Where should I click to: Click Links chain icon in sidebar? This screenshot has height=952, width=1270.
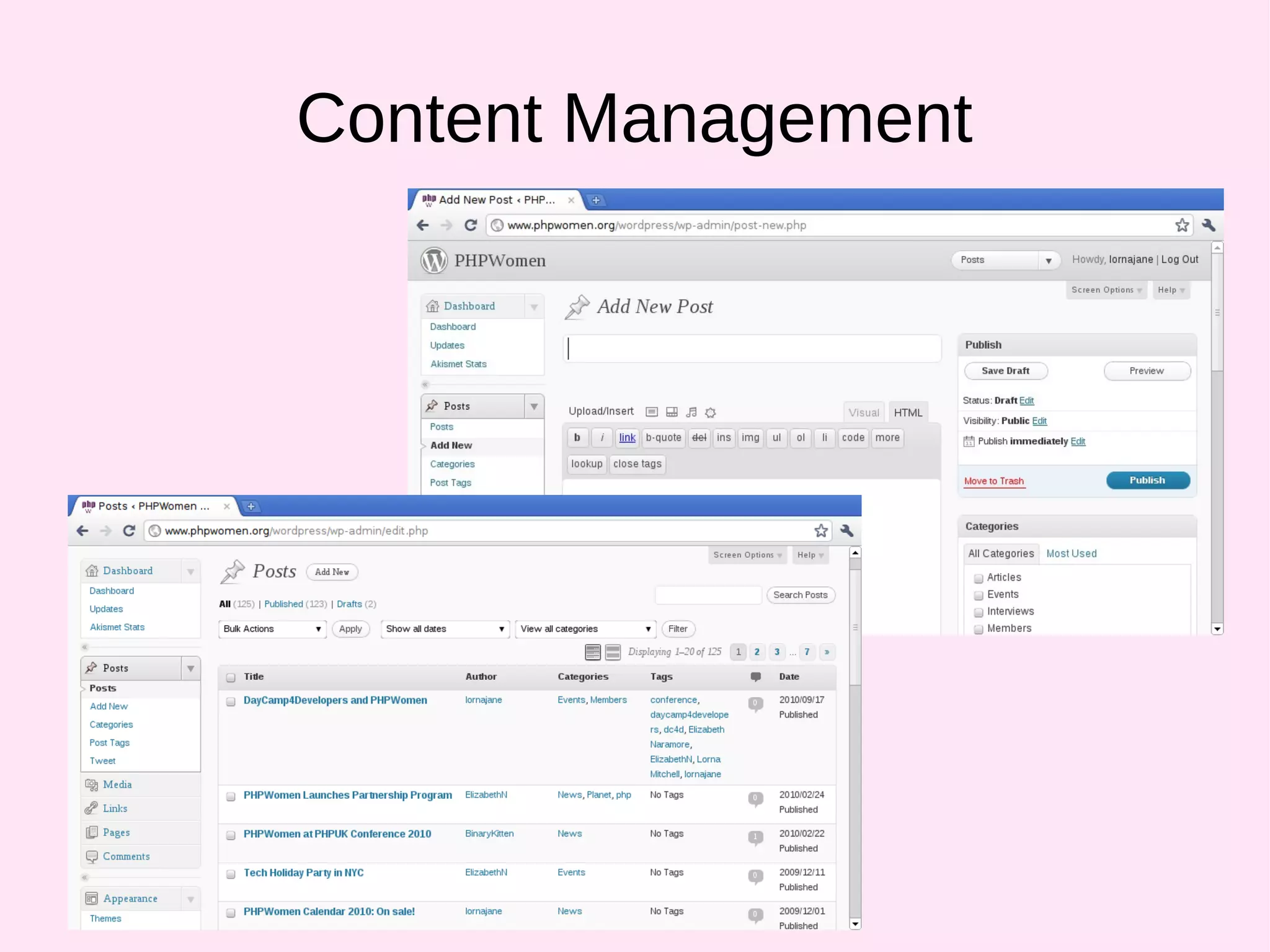pos(91,809)
